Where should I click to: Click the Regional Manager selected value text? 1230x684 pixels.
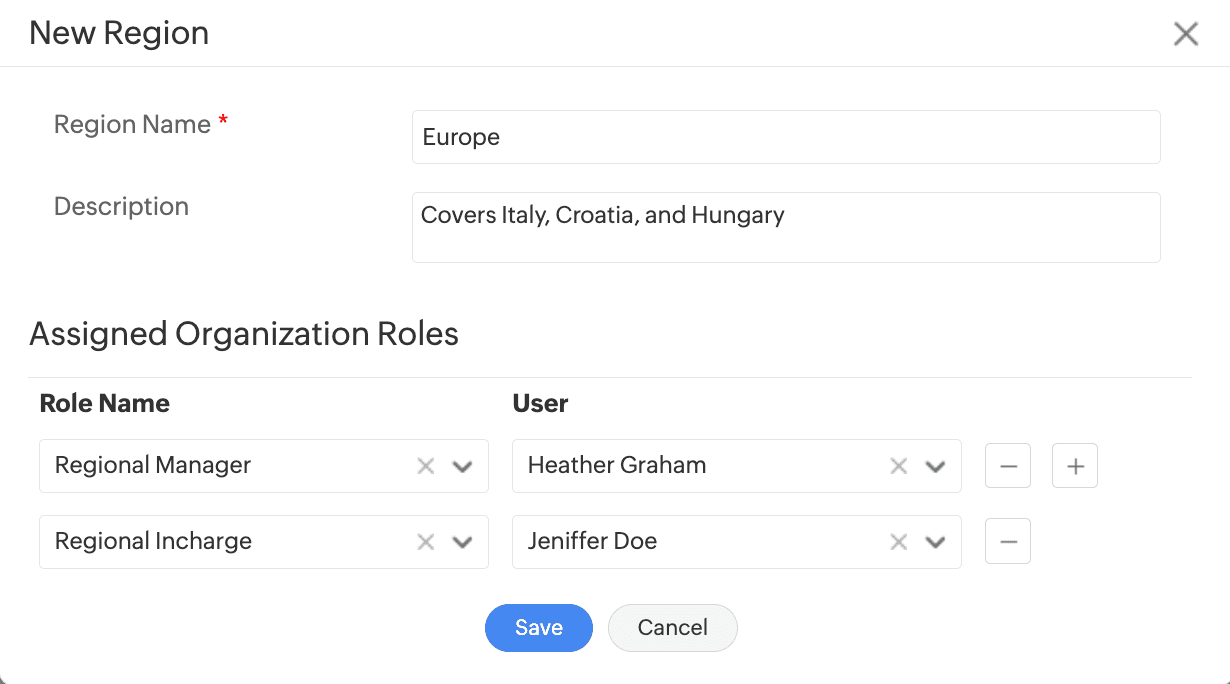click(x=153, y=466)
